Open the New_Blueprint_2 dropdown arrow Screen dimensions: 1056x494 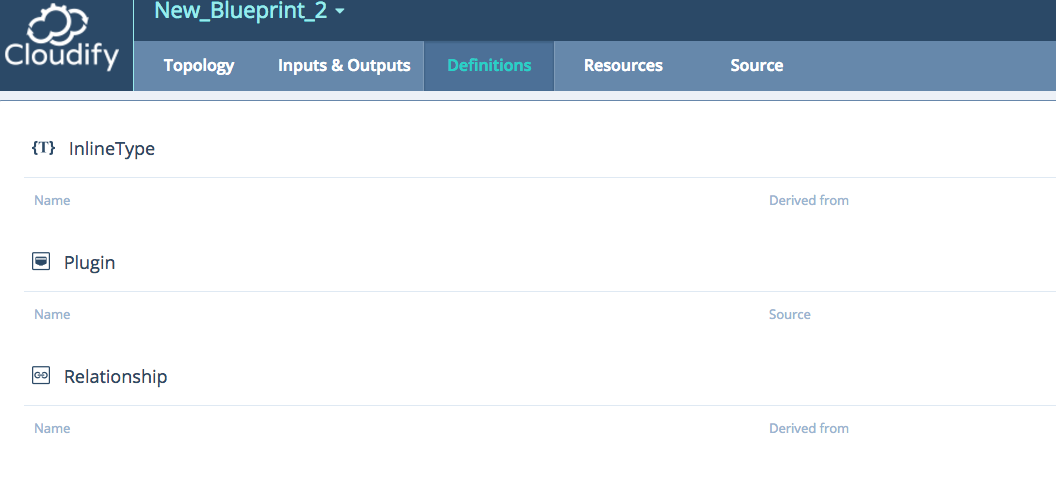coord(339,11)
